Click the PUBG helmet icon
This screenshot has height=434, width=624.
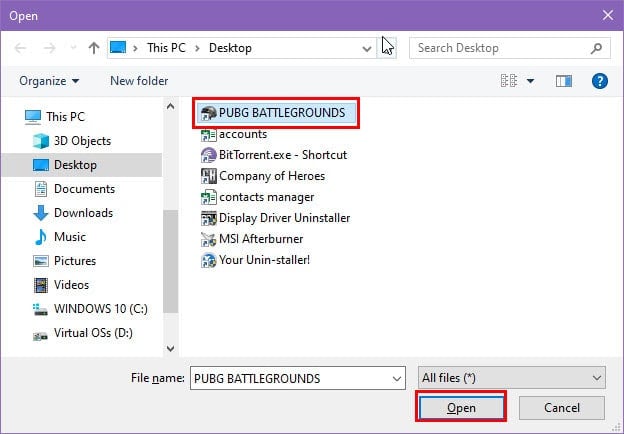[208, 113]
